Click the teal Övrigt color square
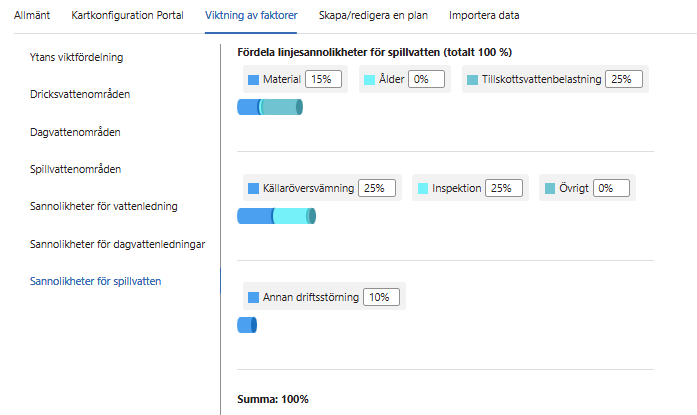Image resolution: width=697 pixels, height=415 pixels. point(550,188)
